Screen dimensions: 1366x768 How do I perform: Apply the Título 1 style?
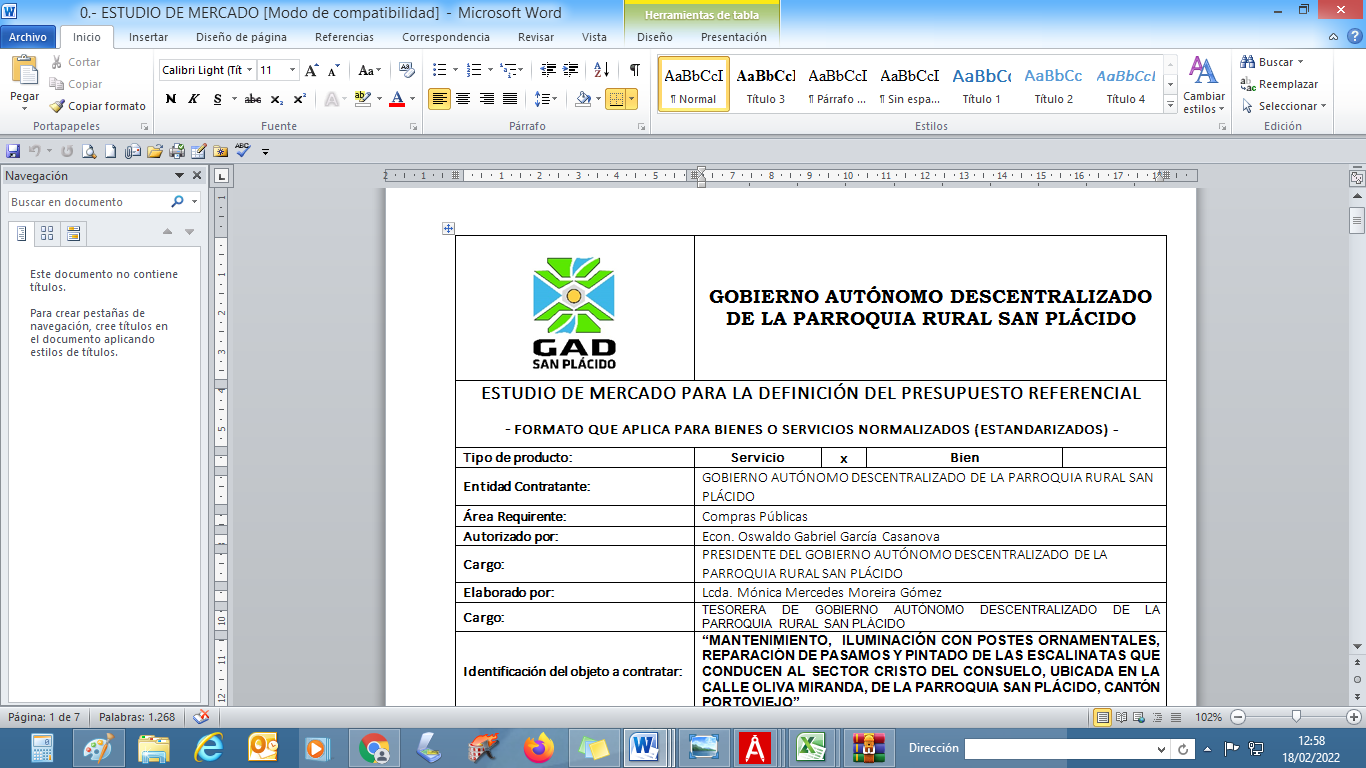click(981, 85)
